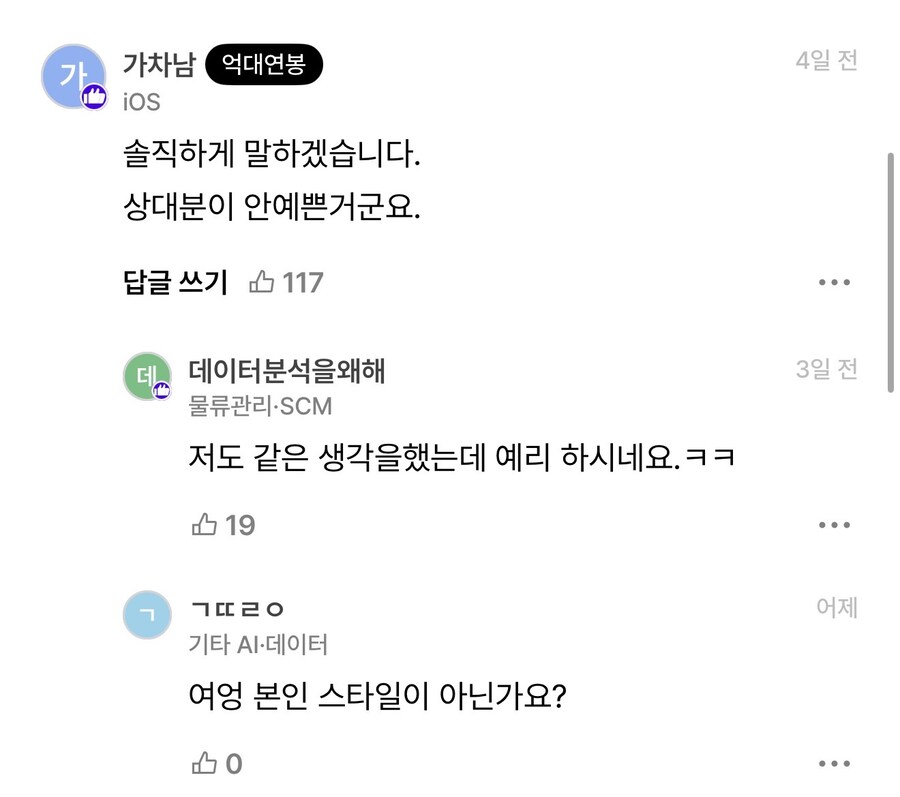Open the three-dot menu on 데이터분석을왜해's reply
900x797 pixels.
tap(834, 524)
